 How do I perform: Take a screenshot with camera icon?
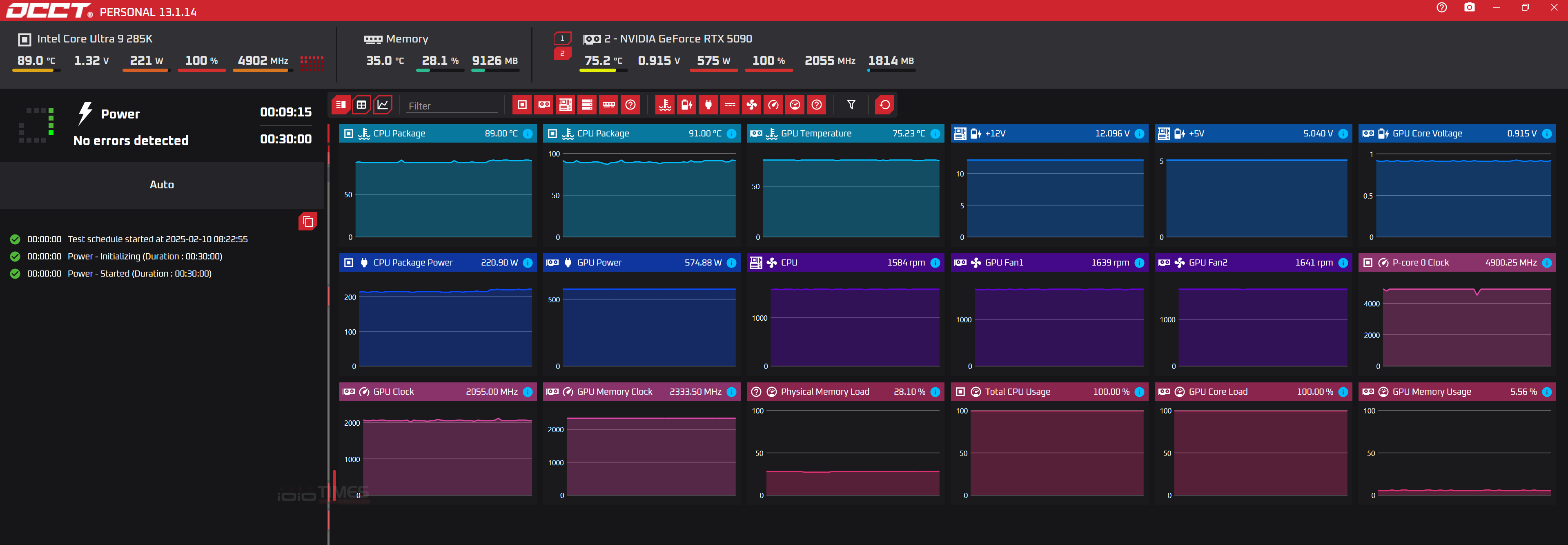coord(1469,7)
